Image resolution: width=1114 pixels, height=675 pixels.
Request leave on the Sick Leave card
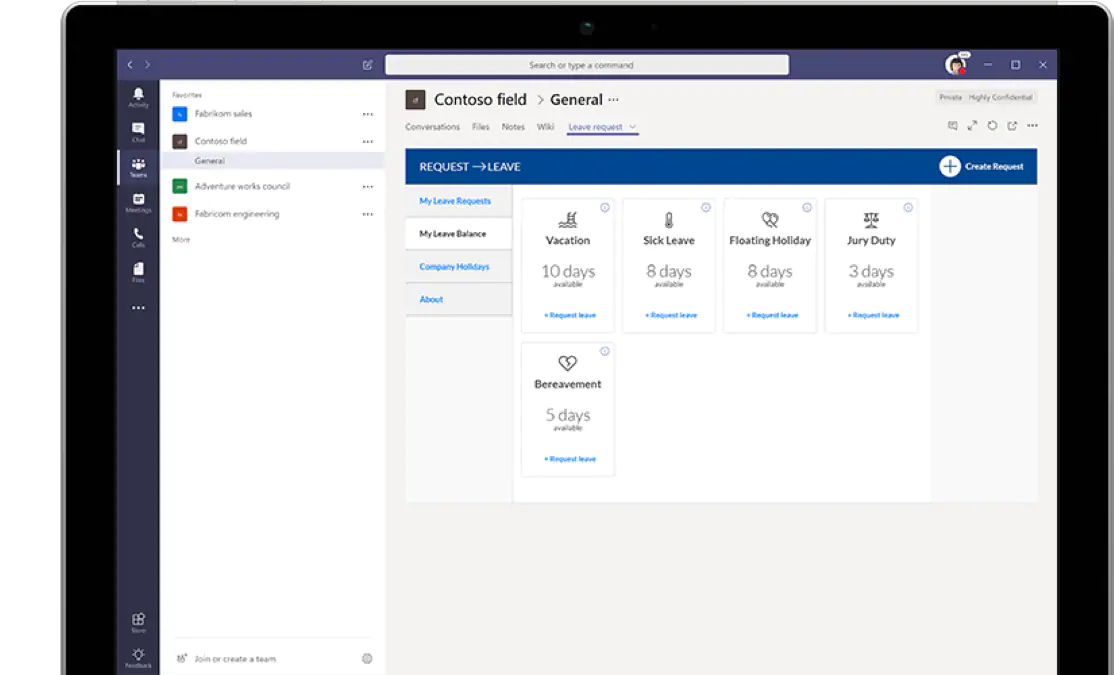[x=670, y=315]
